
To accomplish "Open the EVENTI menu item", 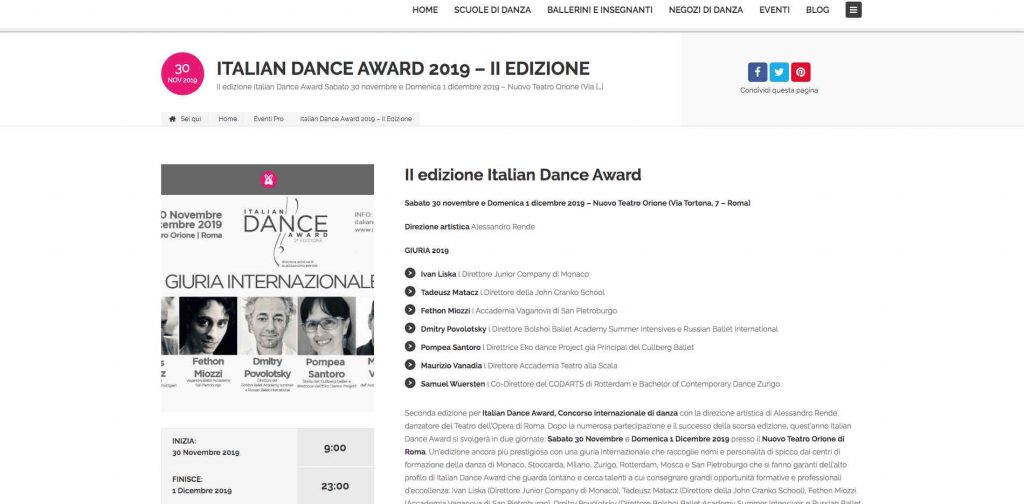I will click(x=774, y=10).
